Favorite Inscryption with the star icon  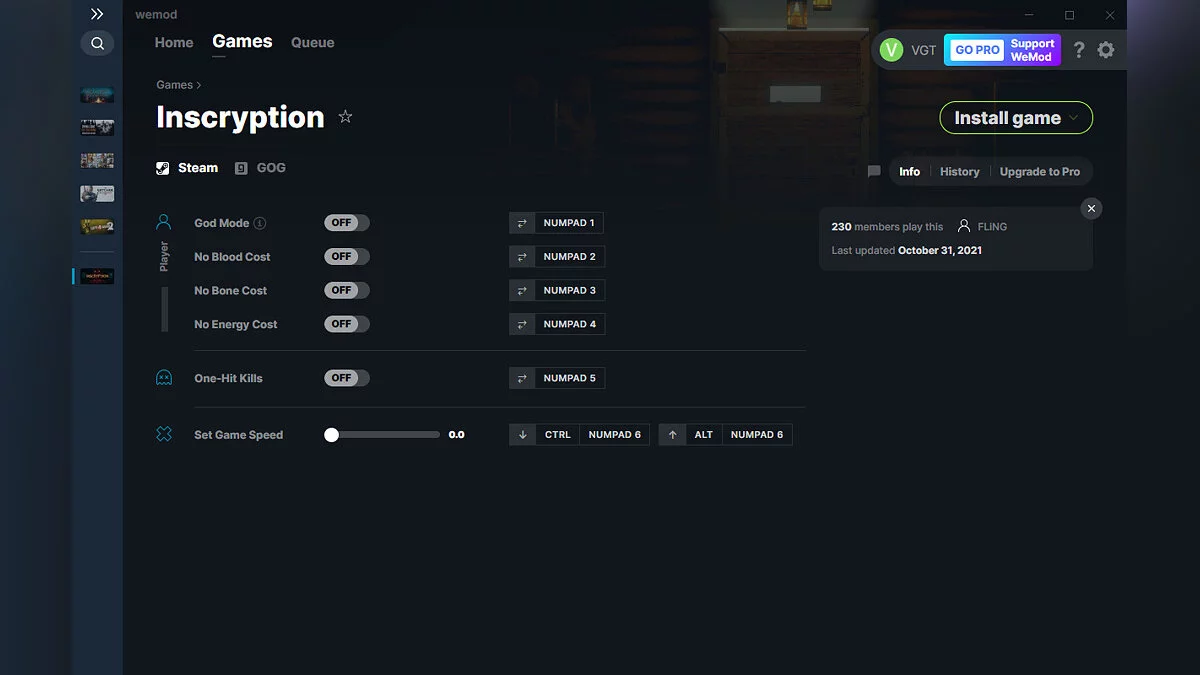pos(345,117)
